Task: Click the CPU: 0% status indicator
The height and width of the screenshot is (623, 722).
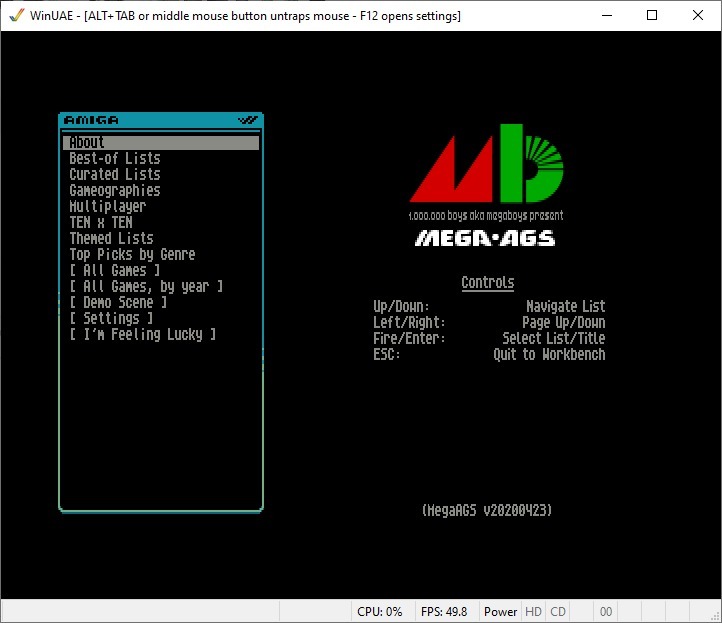Action: pyautogui.click(x=379, y=611)
